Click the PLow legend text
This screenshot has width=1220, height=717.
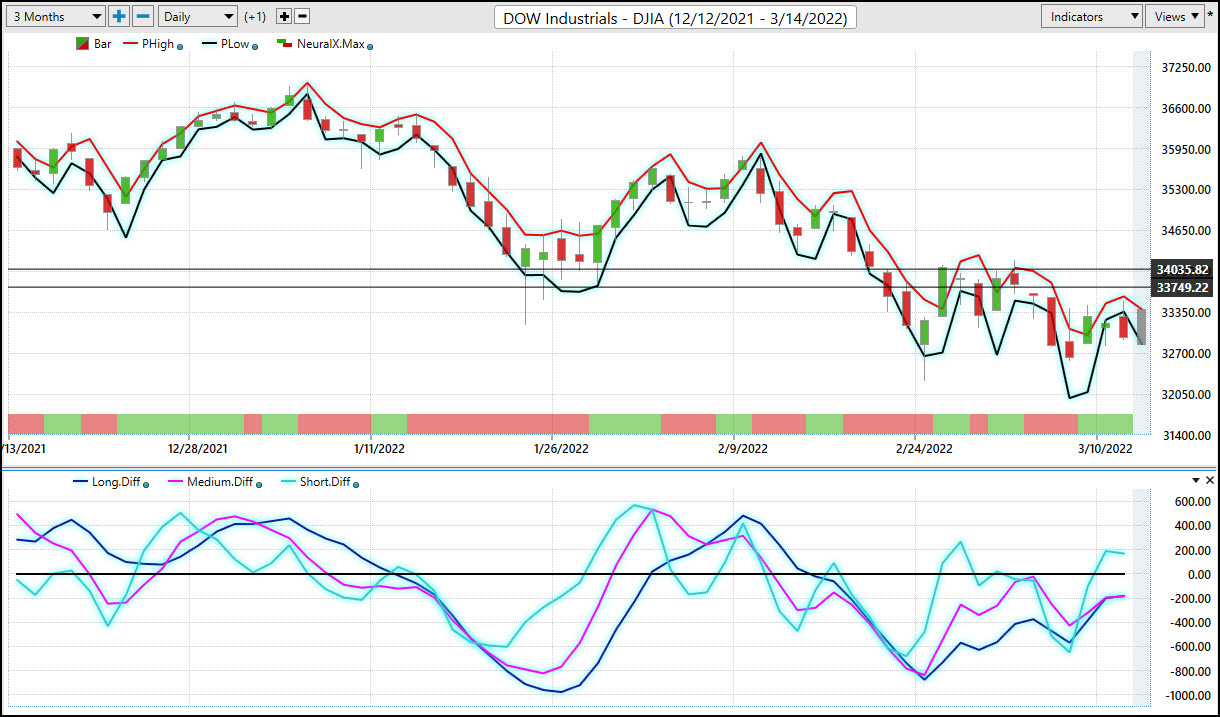click(x=233, y=44)
